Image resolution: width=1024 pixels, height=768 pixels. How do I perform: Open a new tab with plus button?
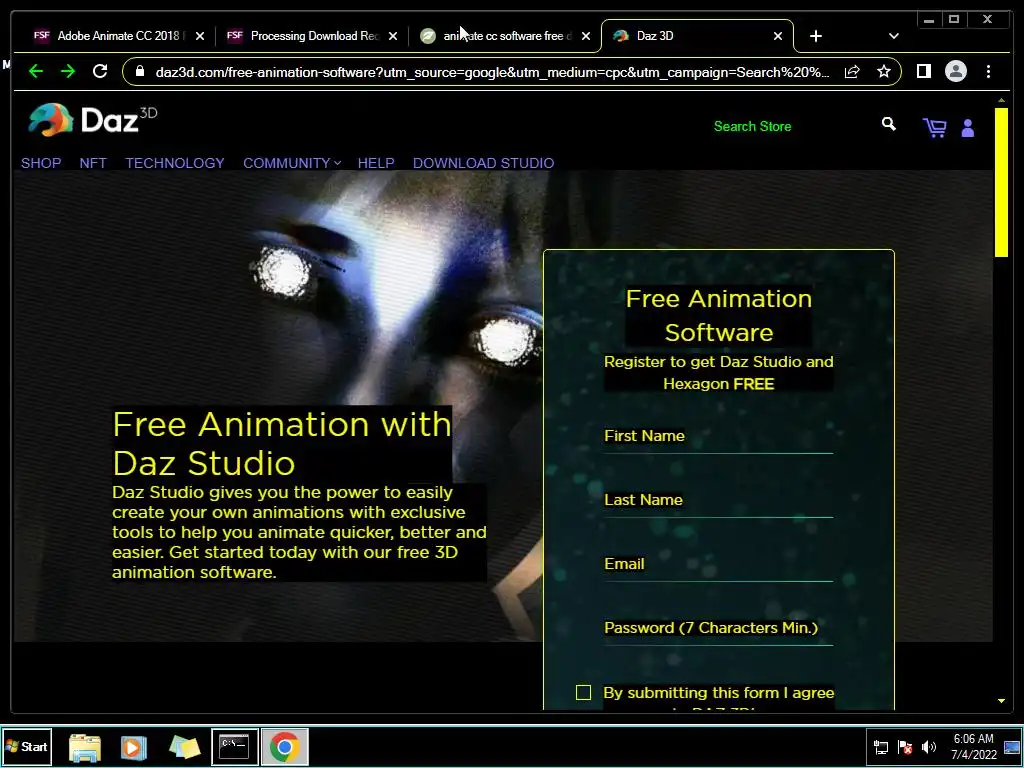point(816,36)
